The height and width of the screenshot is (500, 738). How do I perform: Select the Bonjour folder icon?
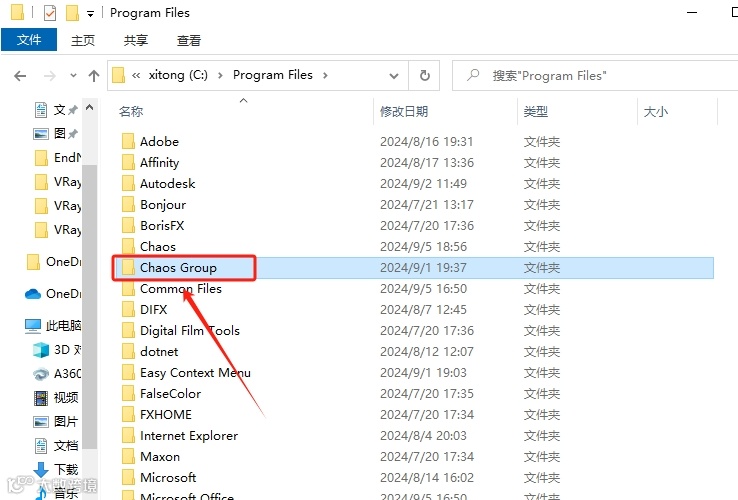(x=128, y=204)
